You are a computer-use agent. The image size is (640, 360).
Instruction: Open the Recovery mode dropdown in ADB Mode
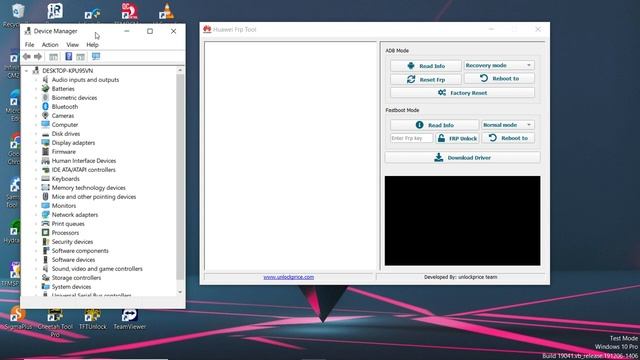499,65
